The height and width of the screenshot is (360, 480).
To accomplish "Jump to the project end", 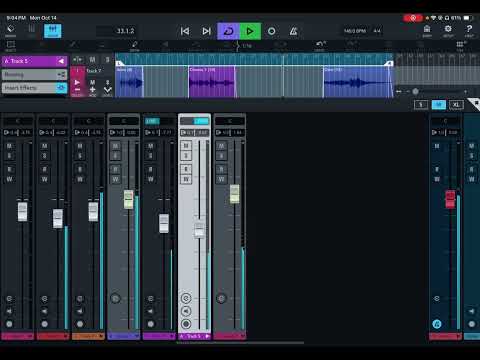I will (x=207, y=31).
